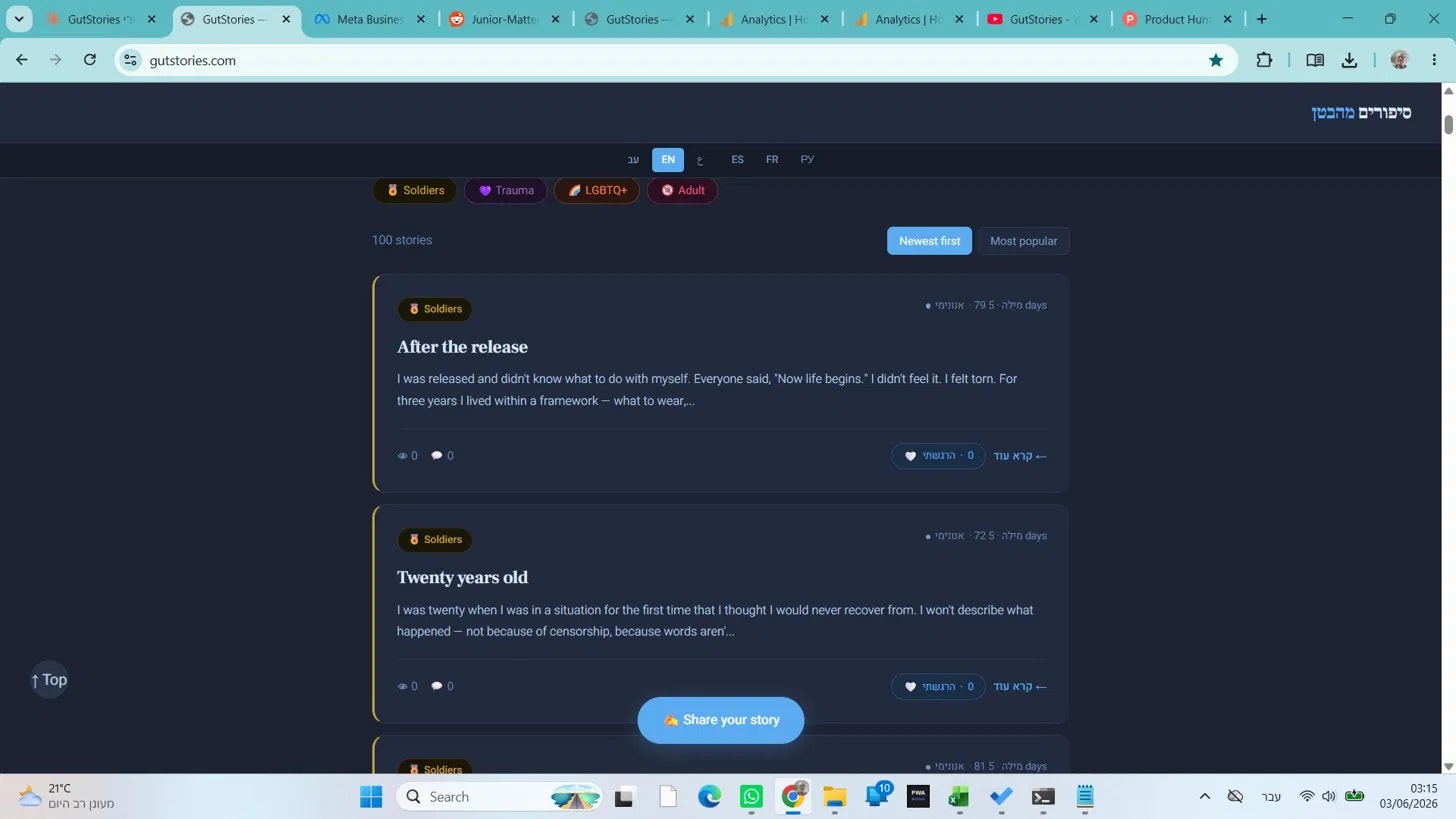Click the page vertical scrollbar thumb

pos(1448,125)
